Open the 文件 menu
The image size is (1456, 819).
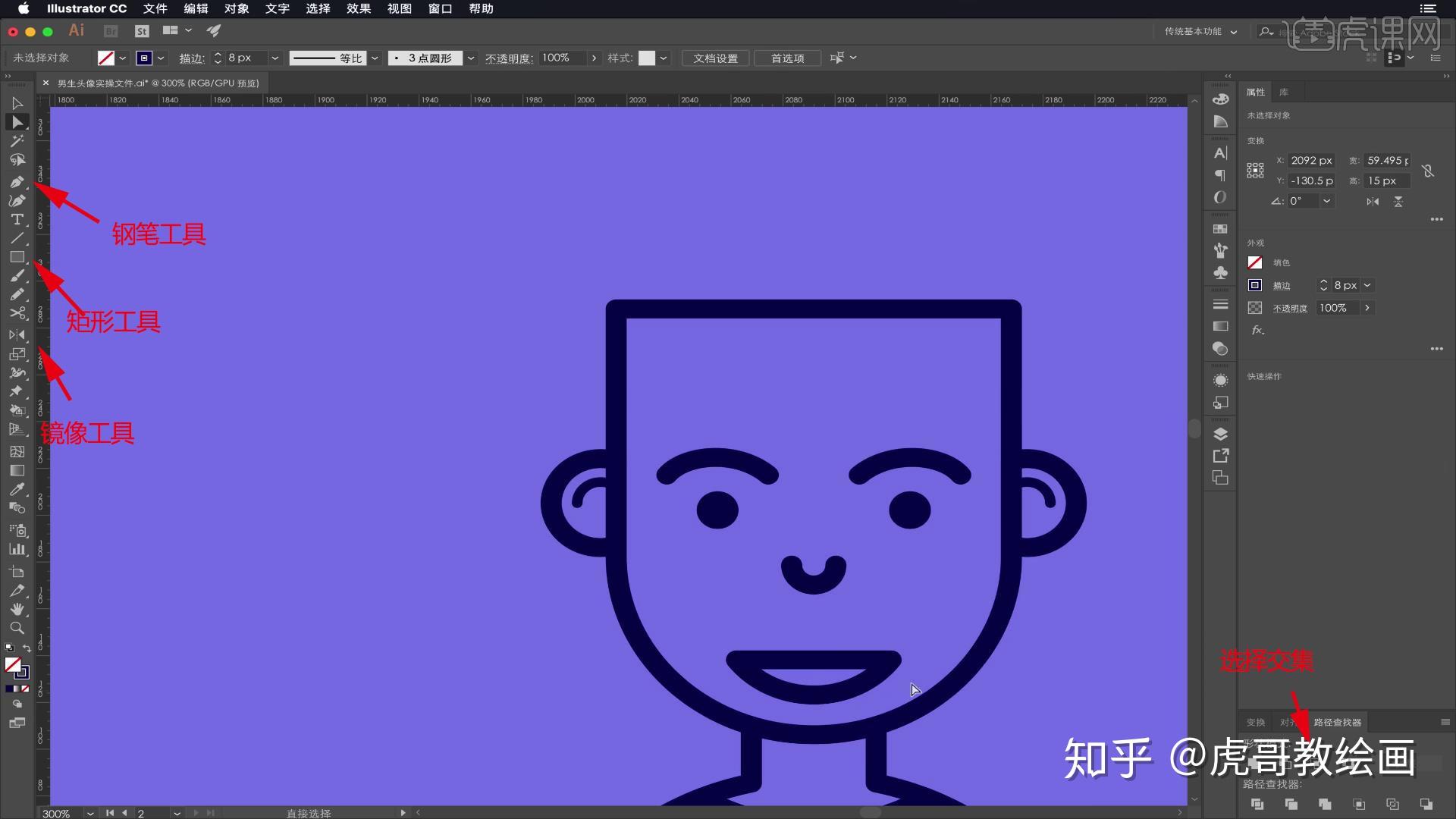(x=155, y=8)
